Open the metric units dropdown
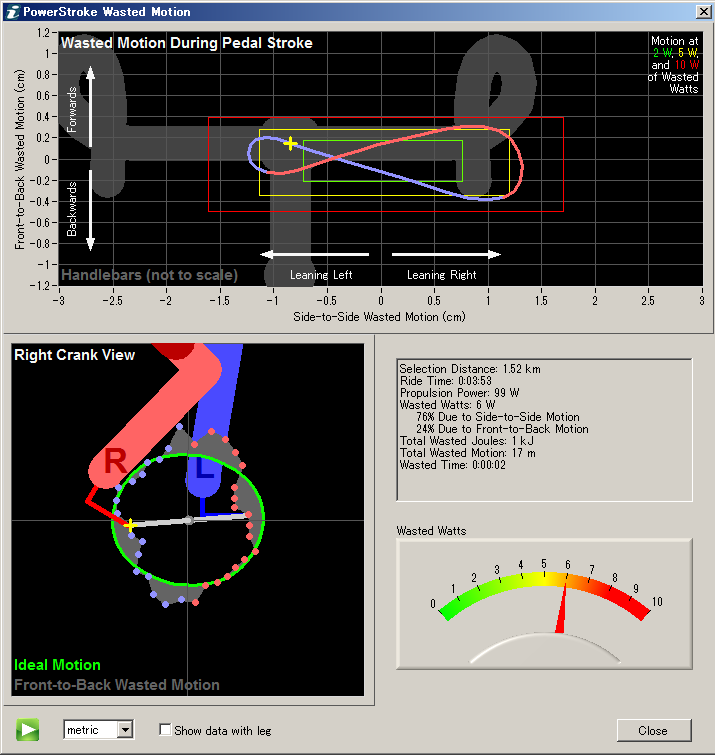 (x=124, y=730)
